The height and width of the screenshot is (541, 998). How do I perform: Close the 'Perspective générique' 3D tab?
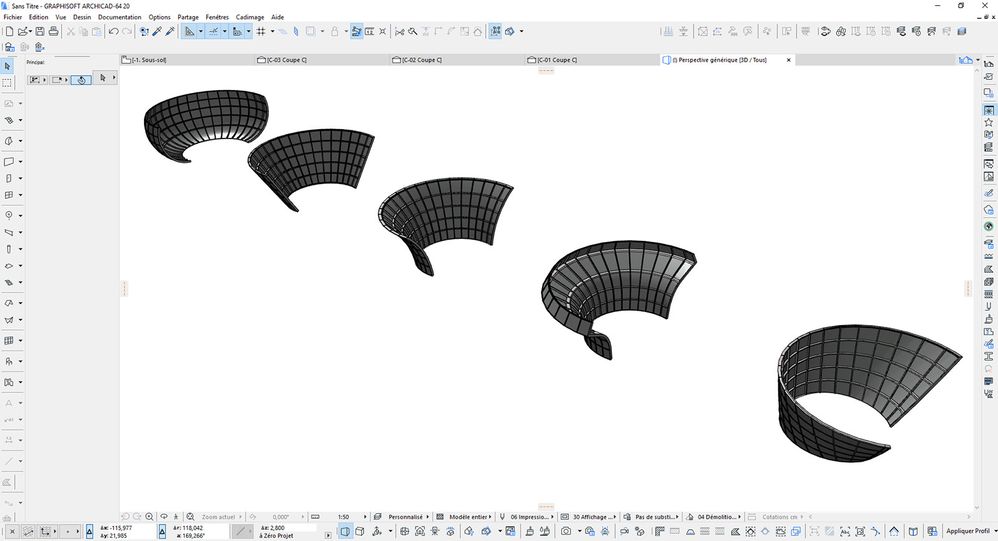(x=788, y=60)
